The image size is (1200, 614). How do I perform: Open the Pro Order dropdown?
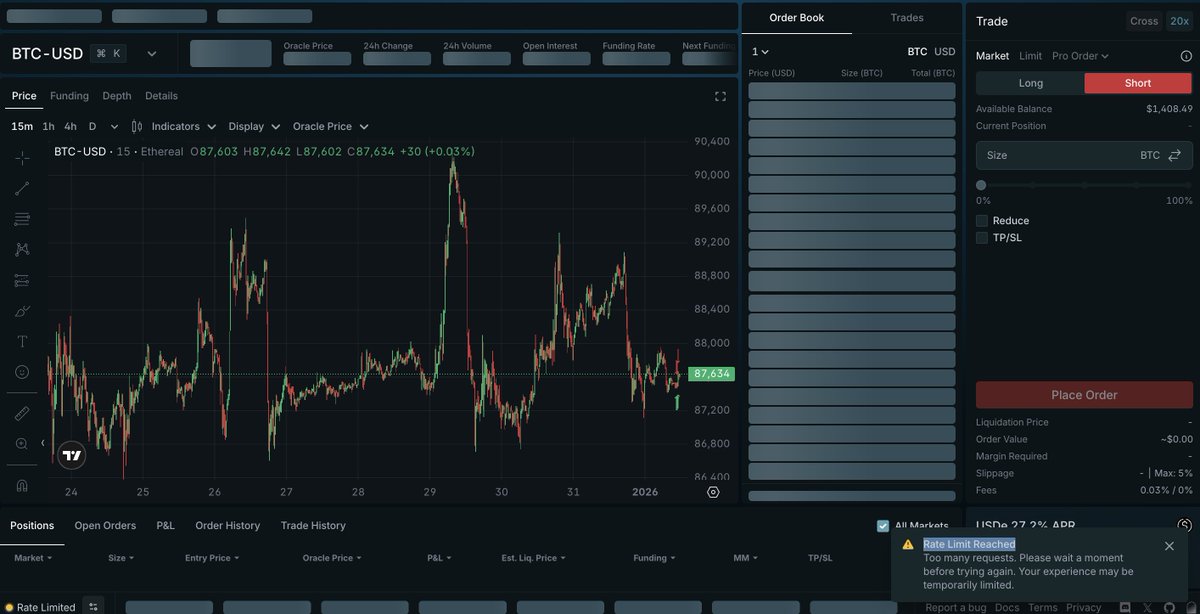tap(1080, 56)
